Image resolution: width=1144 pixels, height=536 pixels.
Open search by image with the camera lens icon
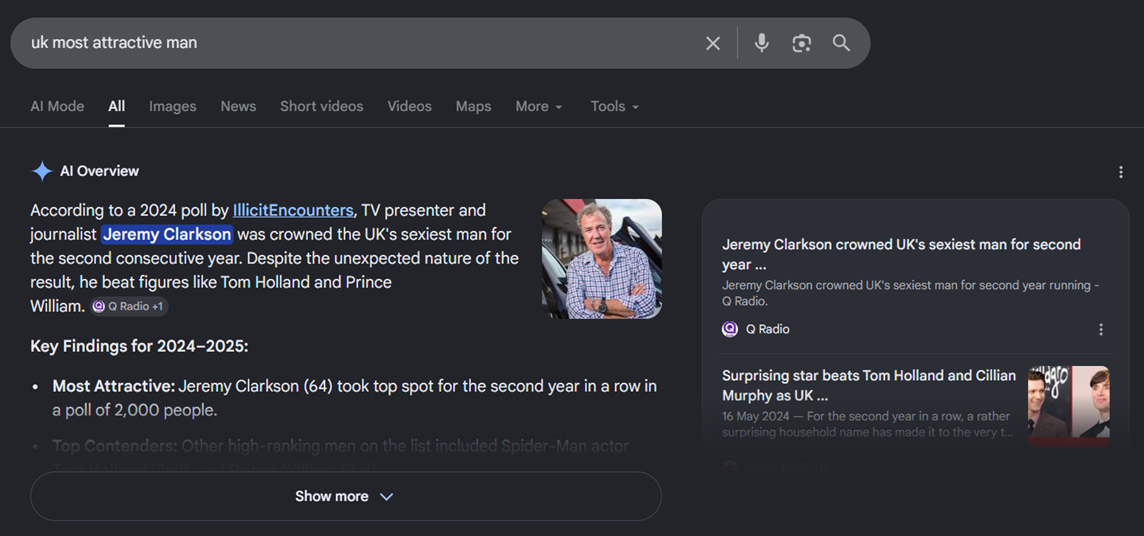point(802,44)
